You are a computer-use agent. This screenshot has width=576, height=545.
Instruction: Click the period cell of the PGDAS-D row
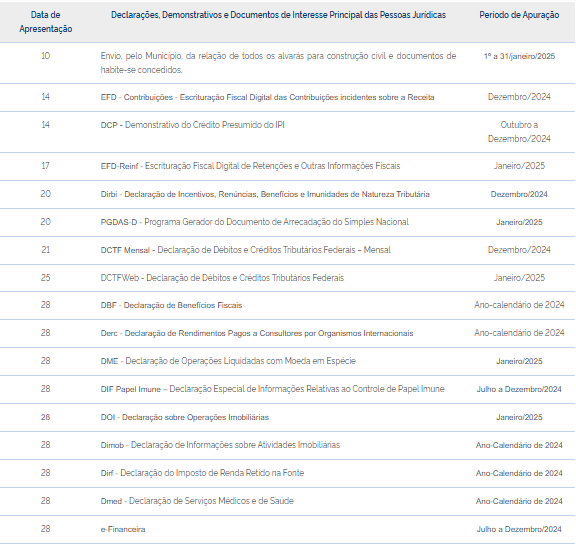[519, 223]
